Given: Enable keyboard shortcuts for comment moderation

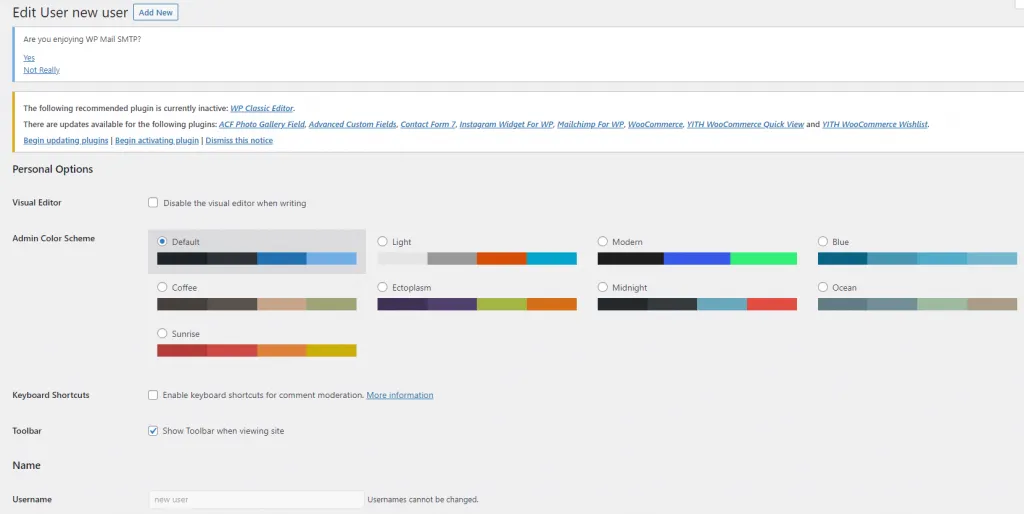Looking at the screenshot, I should pos(153,395).
